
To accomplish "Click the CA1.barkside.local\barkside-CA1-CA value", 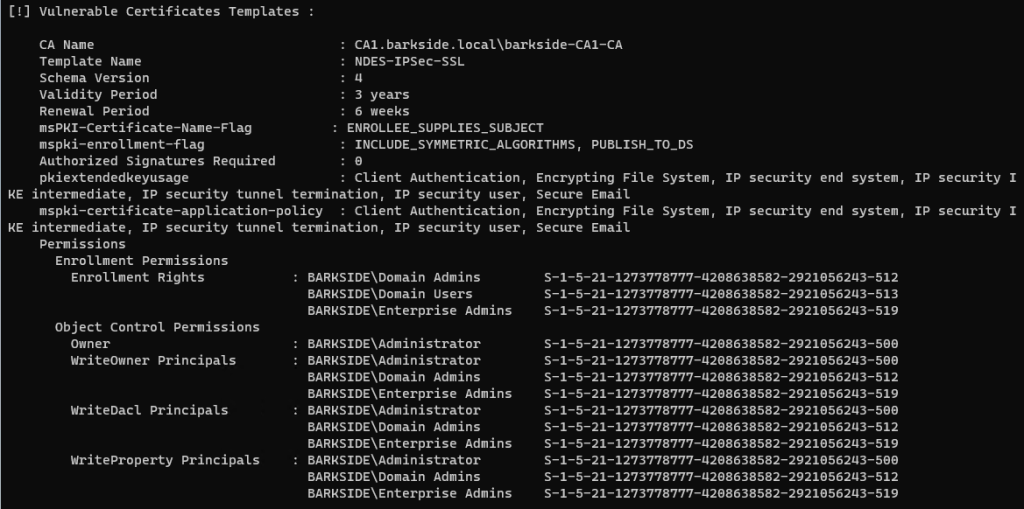I will click(495, 45).
